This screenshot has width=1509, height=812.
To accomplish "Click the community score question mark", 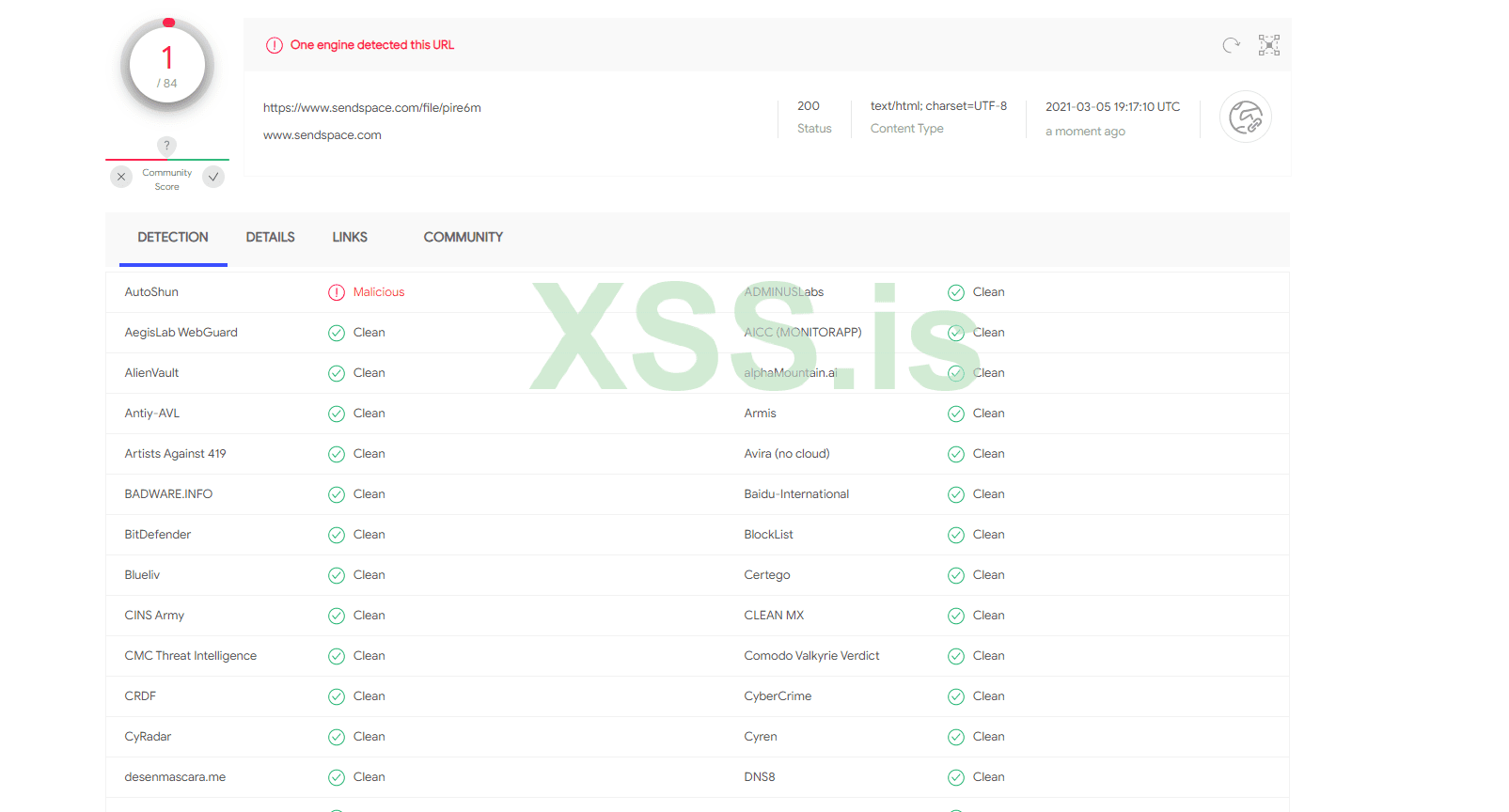I will coord(166,146).
